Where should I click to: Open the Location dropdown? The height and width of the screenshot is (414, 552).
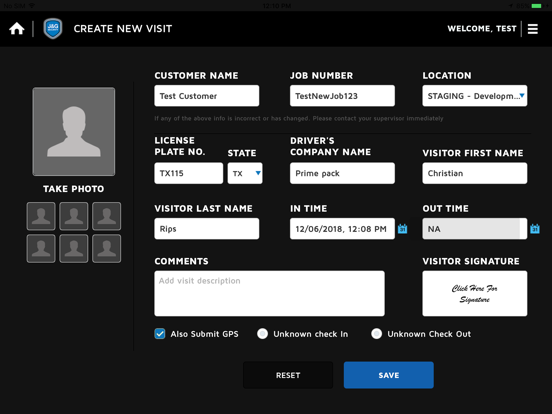pos(475,96)
